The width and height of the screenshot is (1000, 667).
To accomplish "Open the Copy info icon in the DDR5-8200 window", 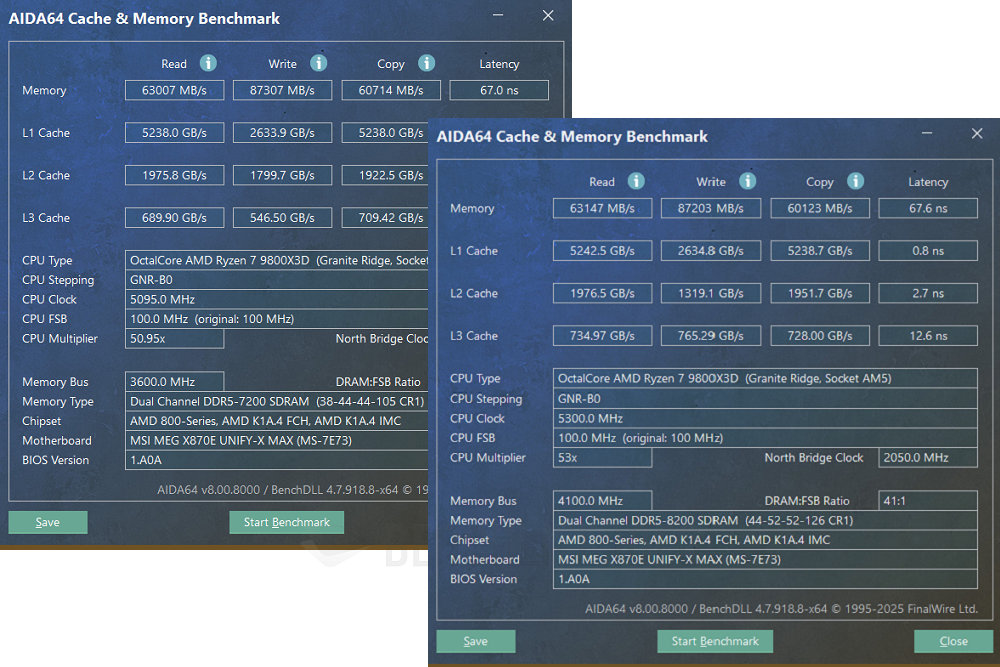I will click(855, 181).
